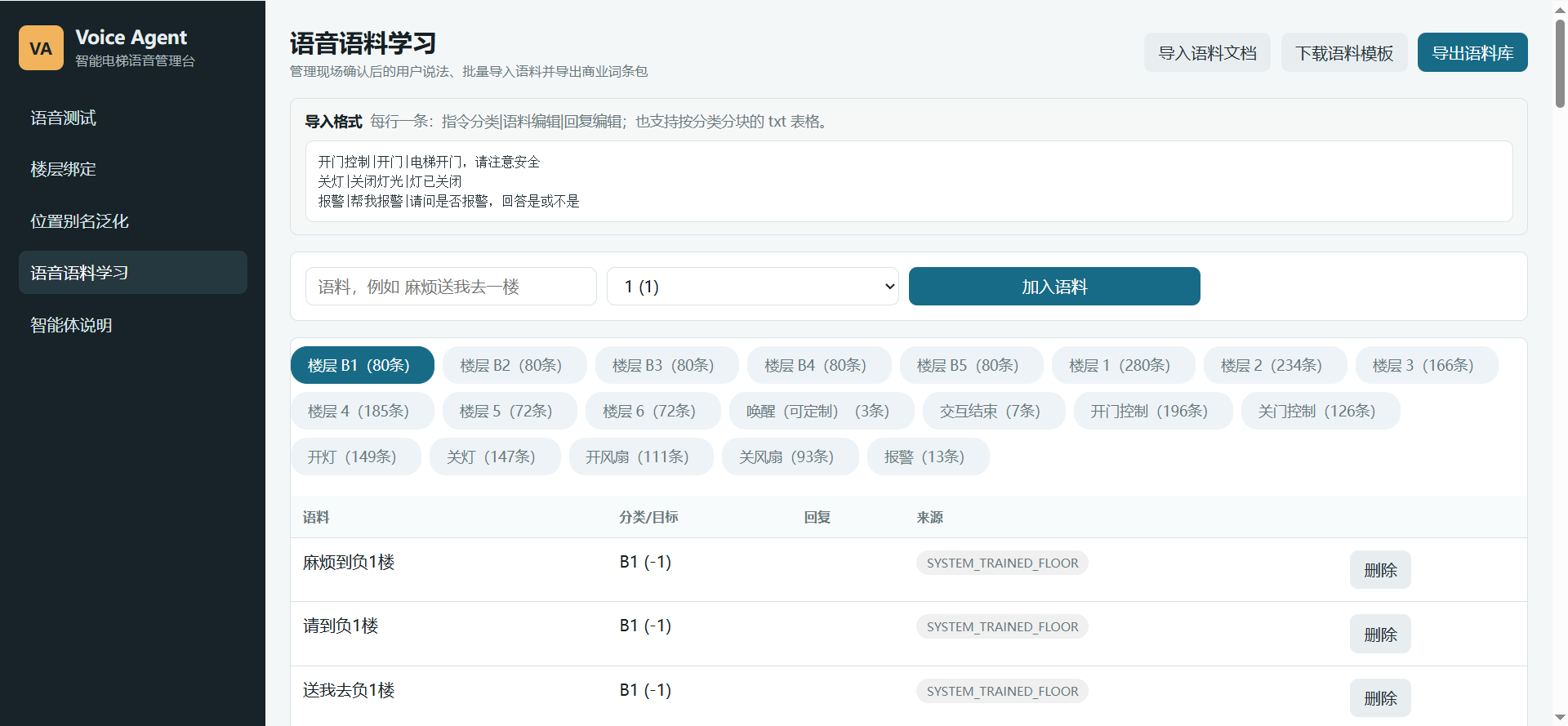1568x726 pixels.
Task: Click SYSTEM_TRAINED_FLOOR tag in 麻烦到负1楼 row
Action: (1002, 563)
